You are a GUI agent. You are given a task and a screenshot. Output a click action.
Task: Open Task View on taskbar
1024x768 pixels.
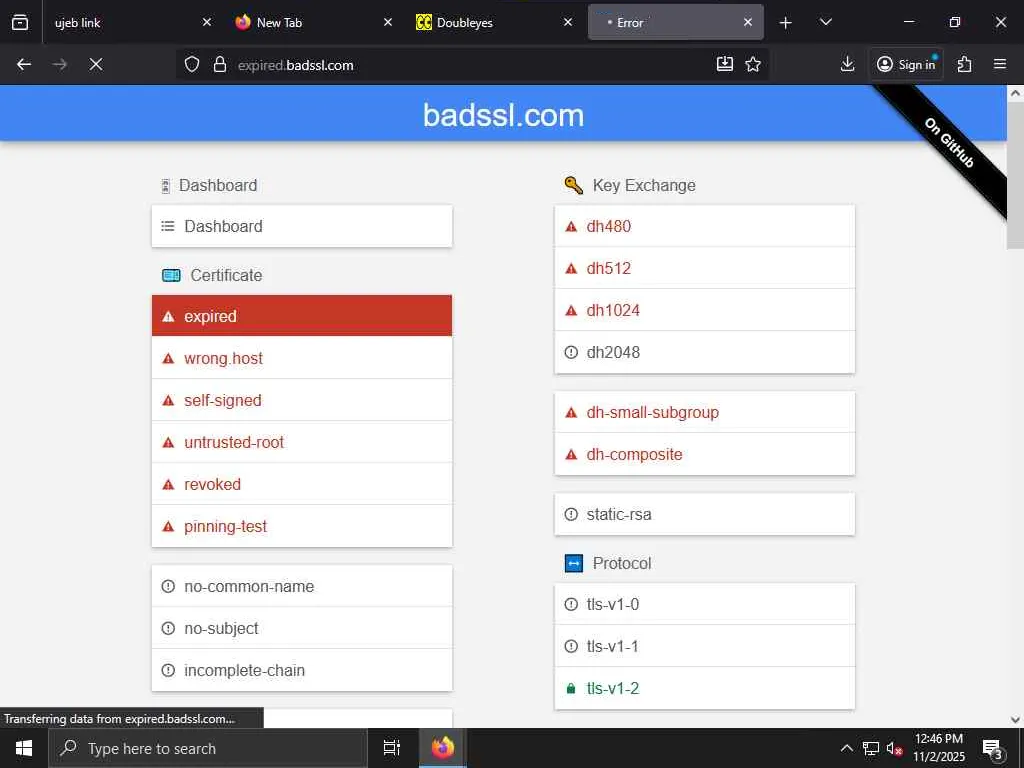392,748
